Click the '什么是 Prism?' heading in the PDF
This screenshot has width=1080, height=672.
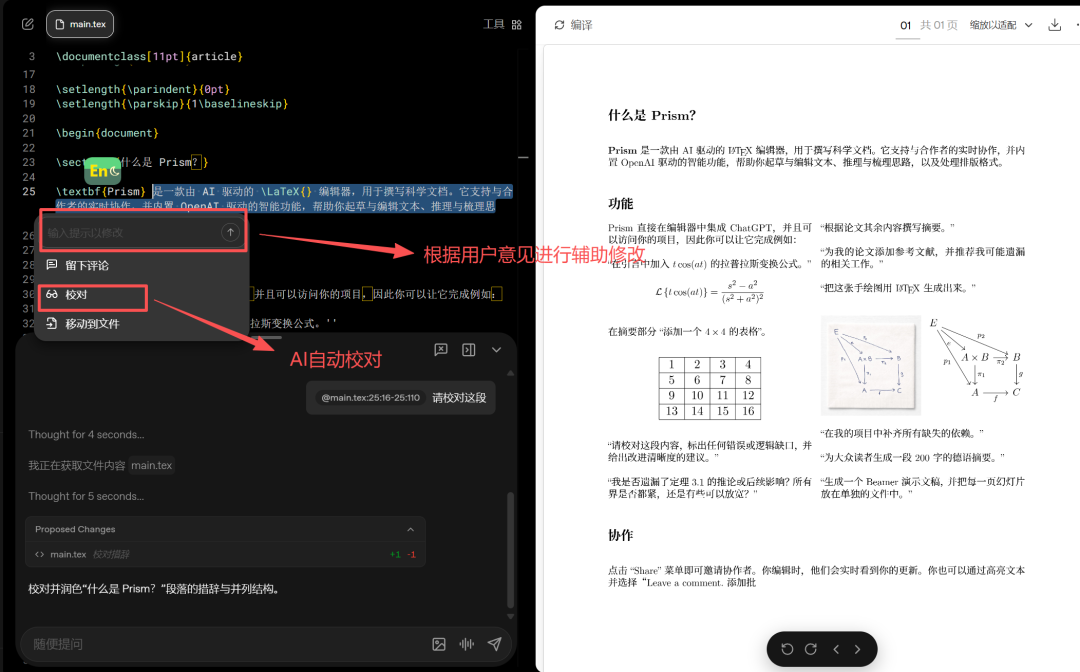[652, 115]
